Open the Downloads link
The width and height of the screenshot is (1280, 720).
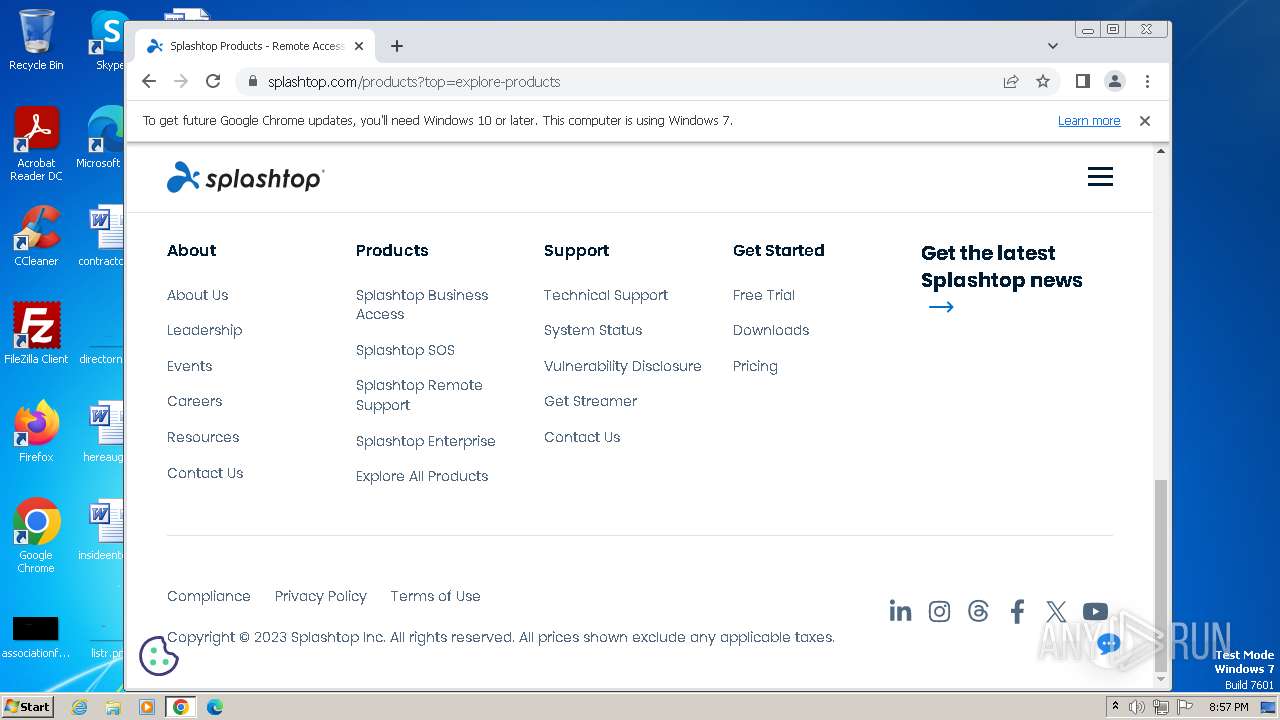pyautogui.click(x=771, y=330)
